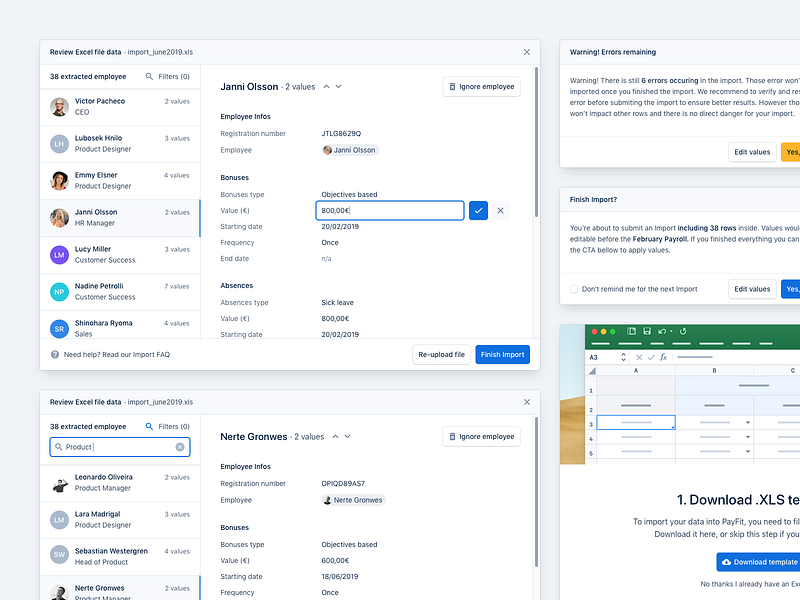The height and width of the screenshot is (600, 800).
Task: Open the Excel undo dropdown arrow
Action: tap(671, 332)
